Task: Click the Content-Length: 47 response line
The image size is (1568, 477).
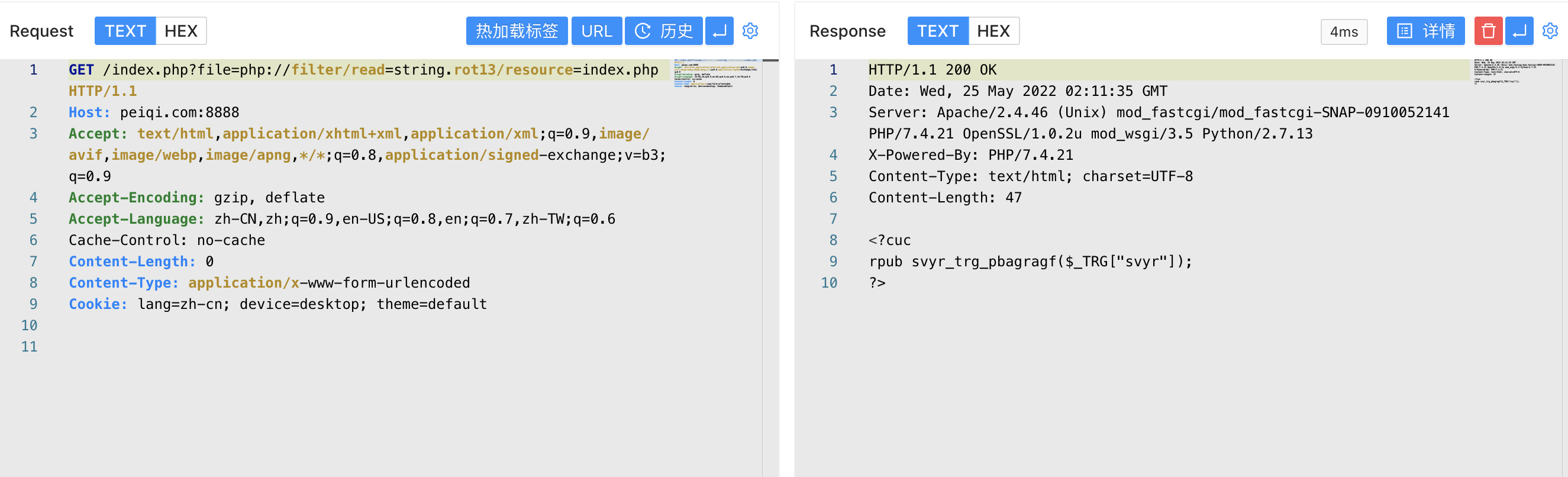Action: coord(946,198)
